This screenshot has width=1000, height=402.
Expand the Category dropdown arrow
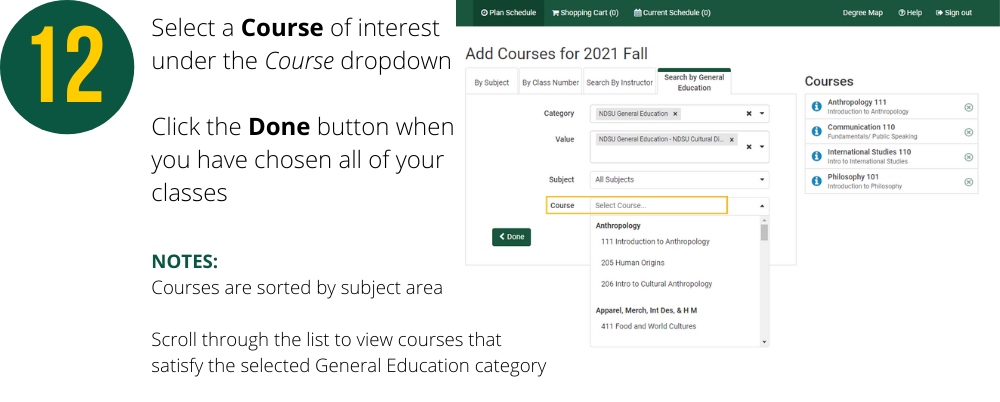click(x=763, y=114)
